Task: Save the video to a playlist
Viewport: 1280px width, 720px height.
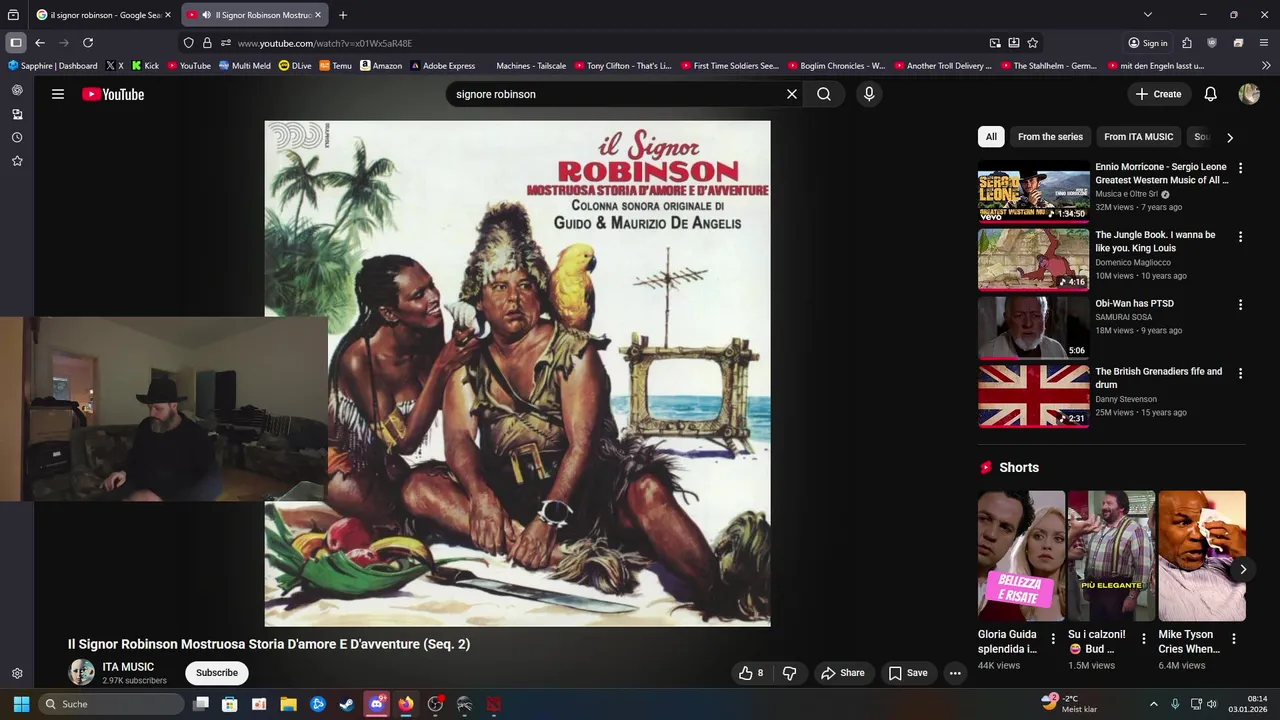Action: (x=908, y=673)
